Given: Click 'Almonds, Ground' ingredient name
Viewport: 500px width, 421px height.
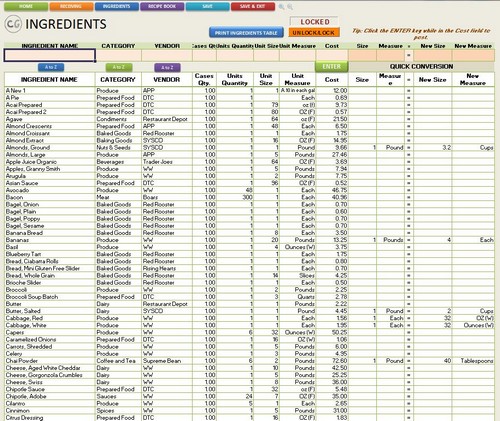Looking at the screenshot, I should pyautogui.click(x=28, y=147).
